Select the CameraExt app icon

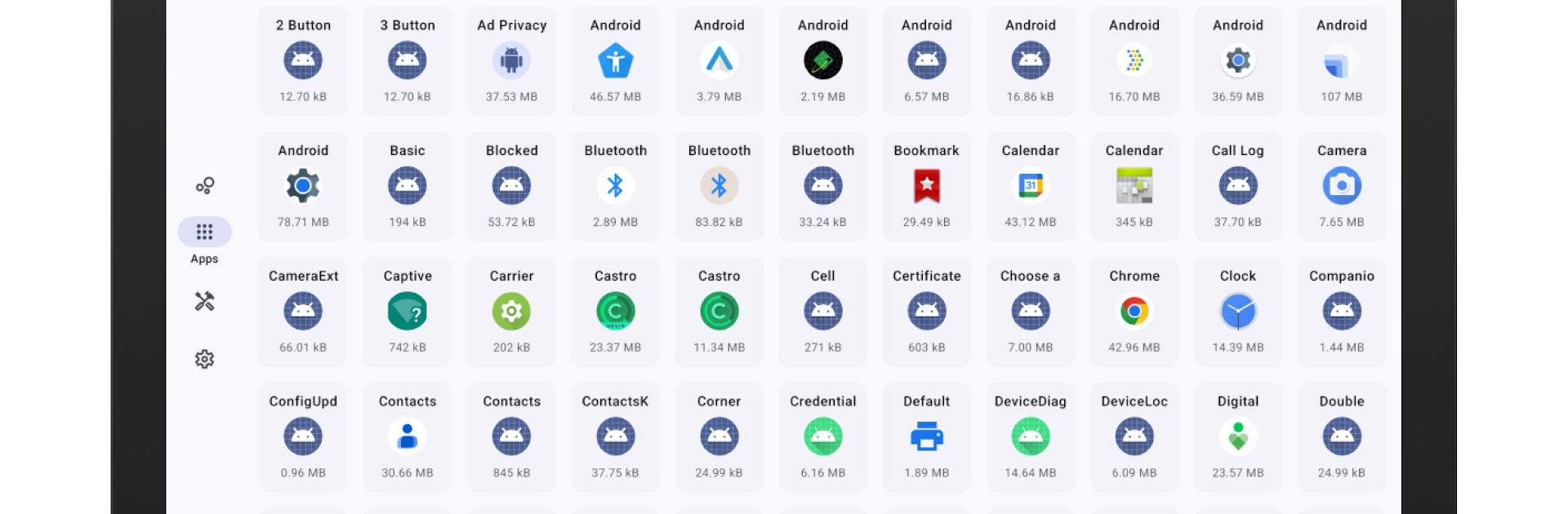303,312
